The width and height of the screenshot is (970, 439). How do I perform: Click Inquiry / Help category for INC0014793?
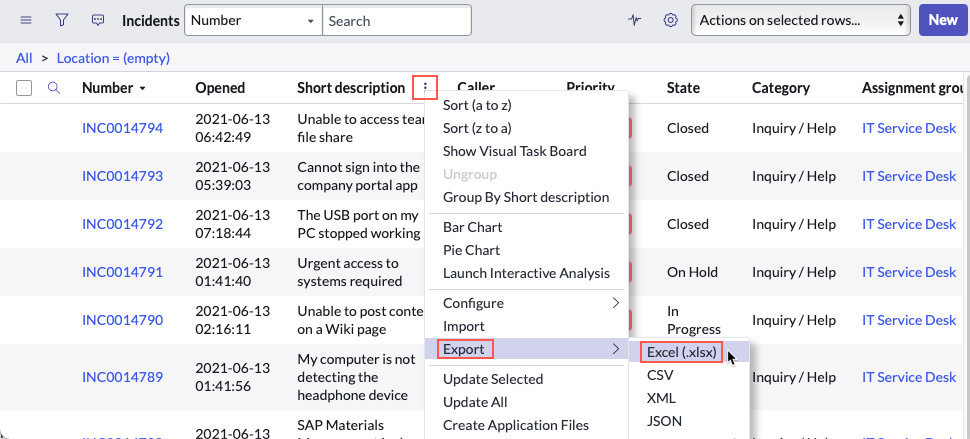[x=794, y=176]
